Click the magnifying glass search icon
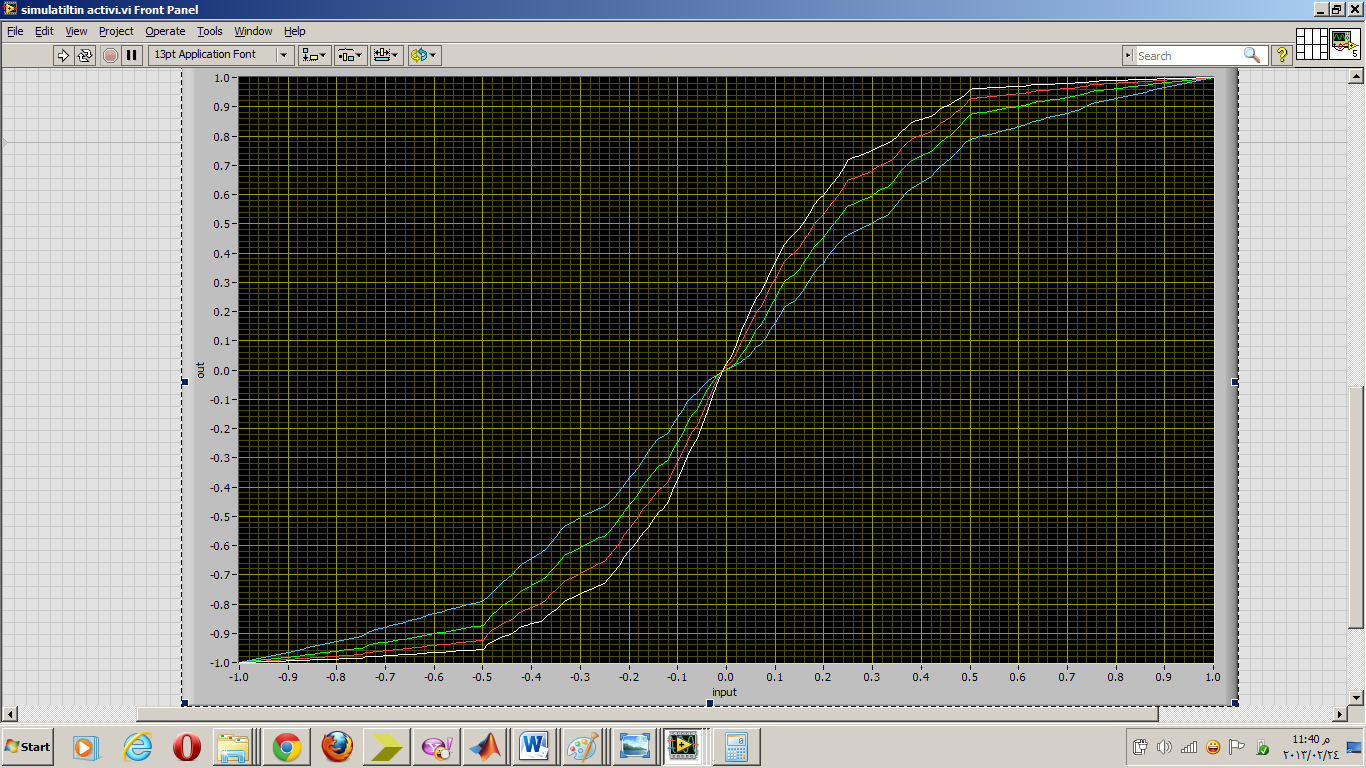1366x768 pixels. (1252, 55)
